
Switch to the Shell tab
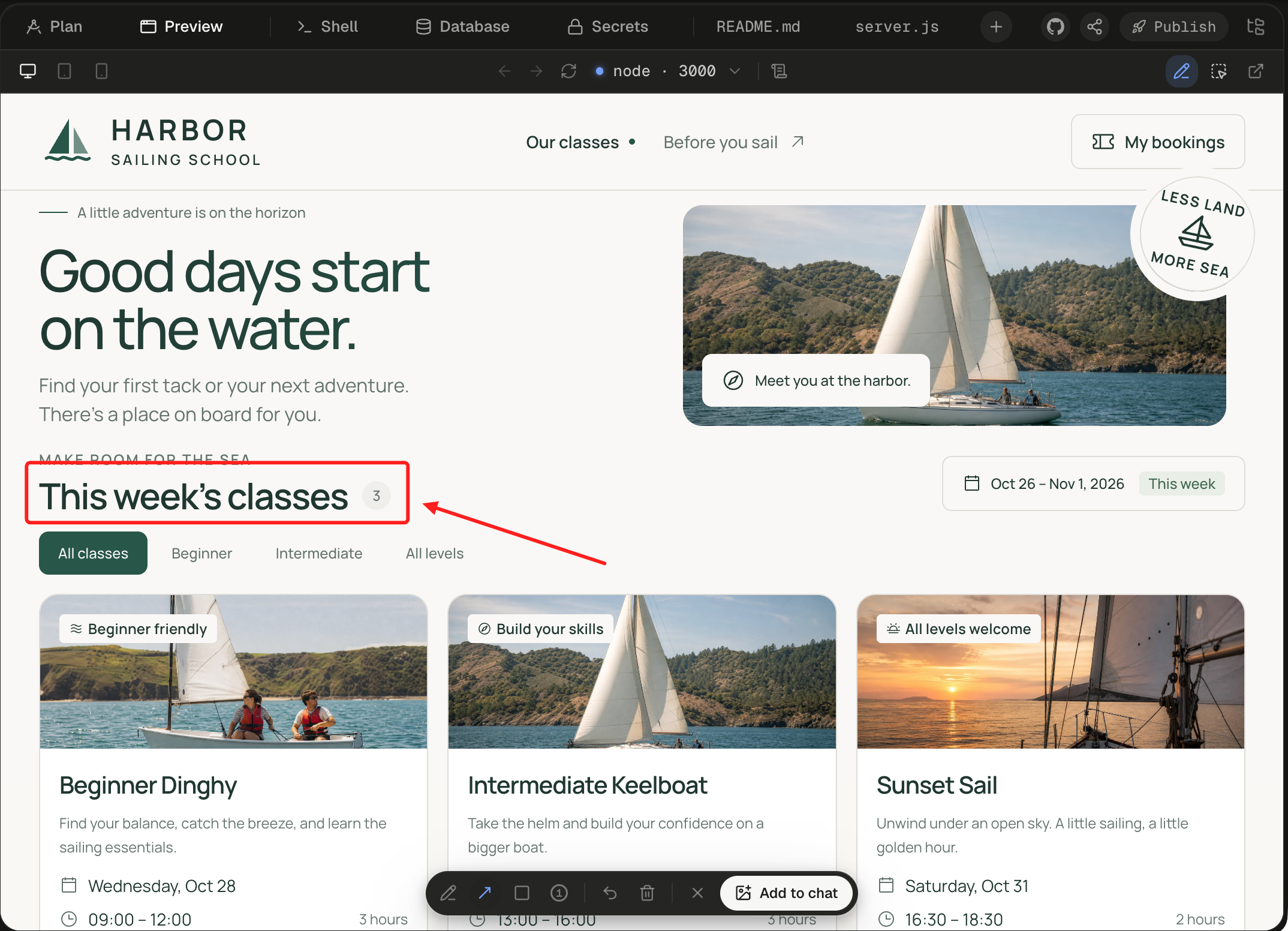click(x=327, y=26)
